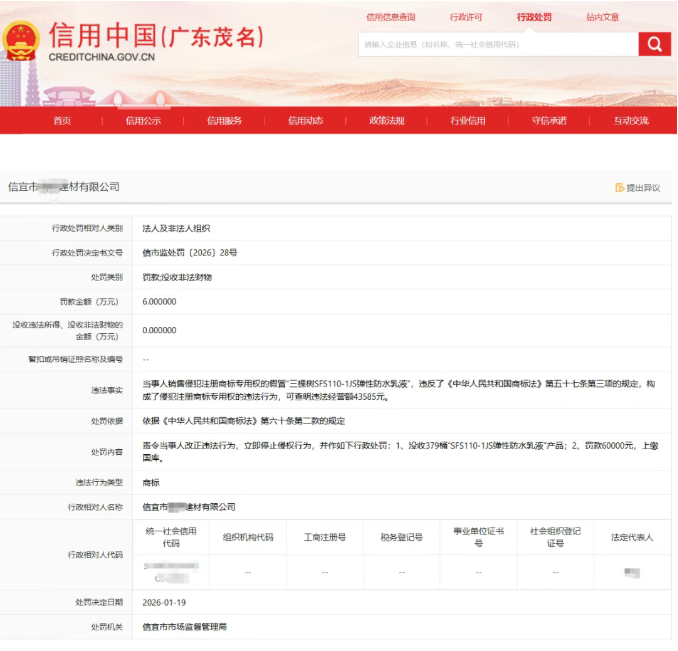Focus the enterprise search input box
Screen dimensions: 678x651
(498, 44)
